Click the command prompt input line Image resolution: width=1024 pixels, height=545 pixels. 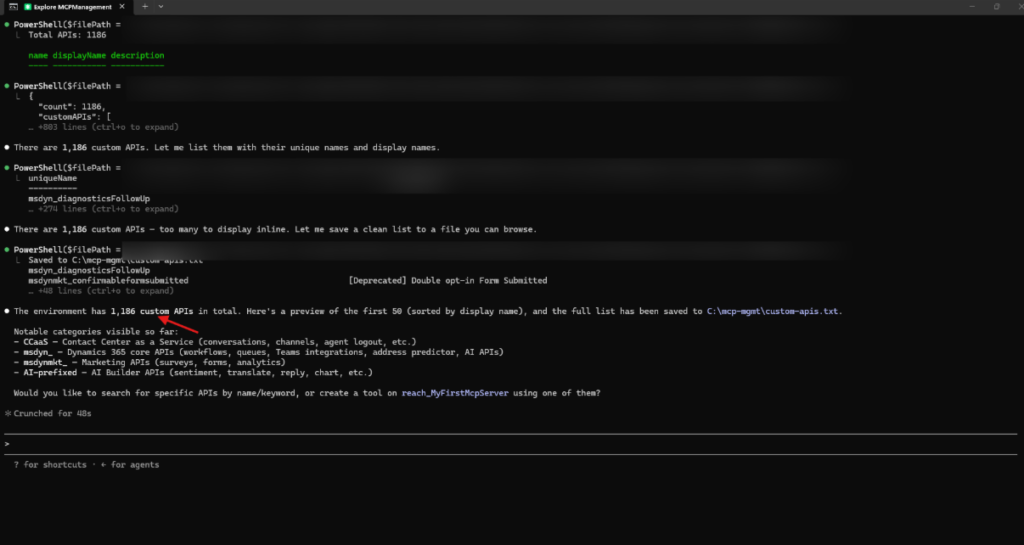[511, 444]
